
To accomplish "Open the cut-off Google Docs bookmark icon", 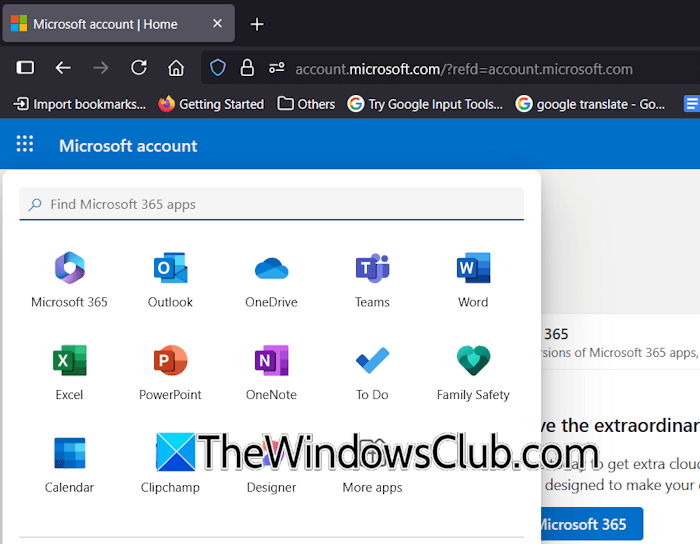I will click(x=692, y=104).
